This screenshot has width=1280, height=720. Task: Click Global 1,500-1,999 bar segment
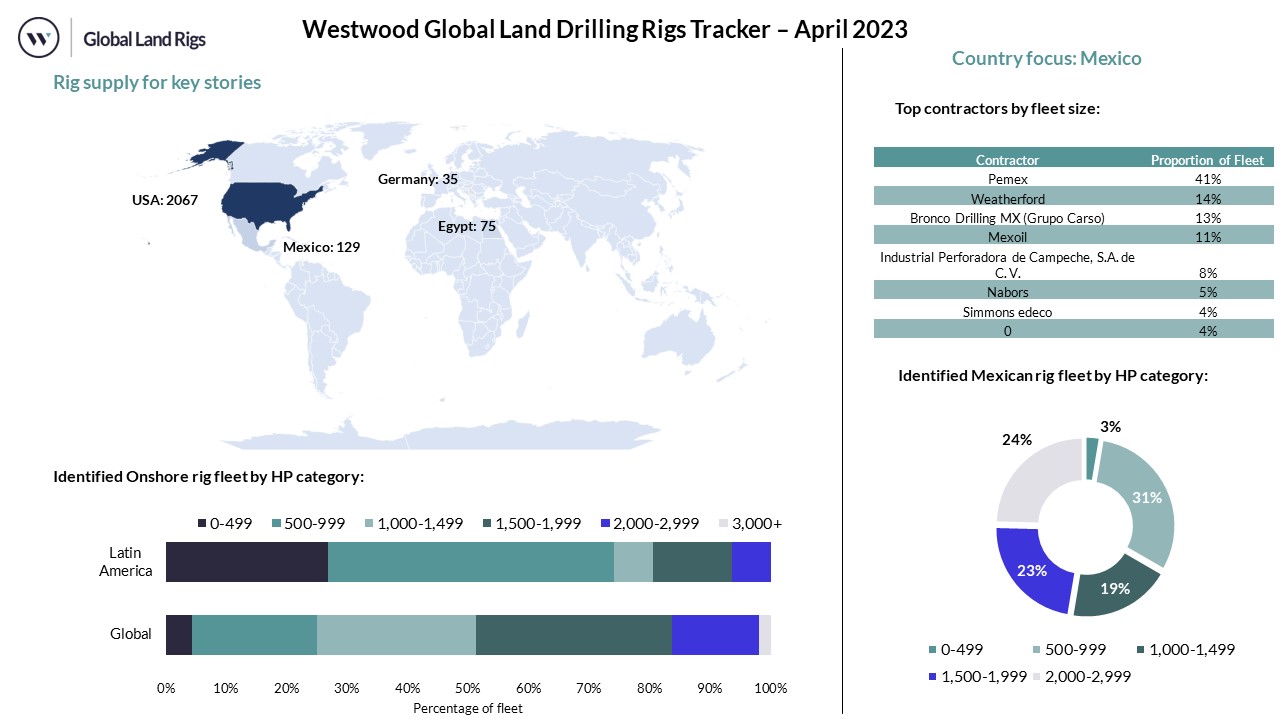coord(573,635)
